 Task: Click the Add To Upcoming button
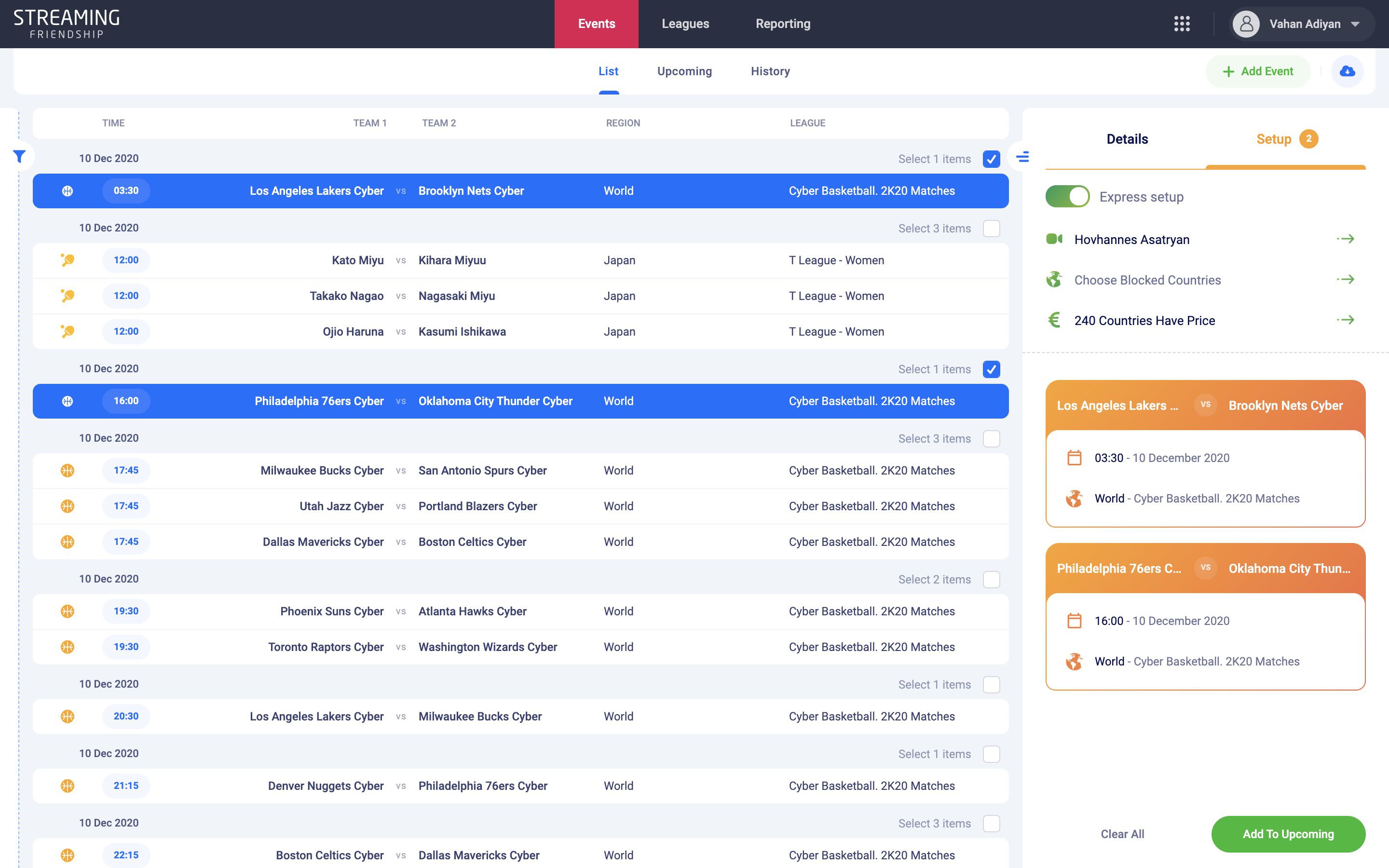pos(1288,834)
